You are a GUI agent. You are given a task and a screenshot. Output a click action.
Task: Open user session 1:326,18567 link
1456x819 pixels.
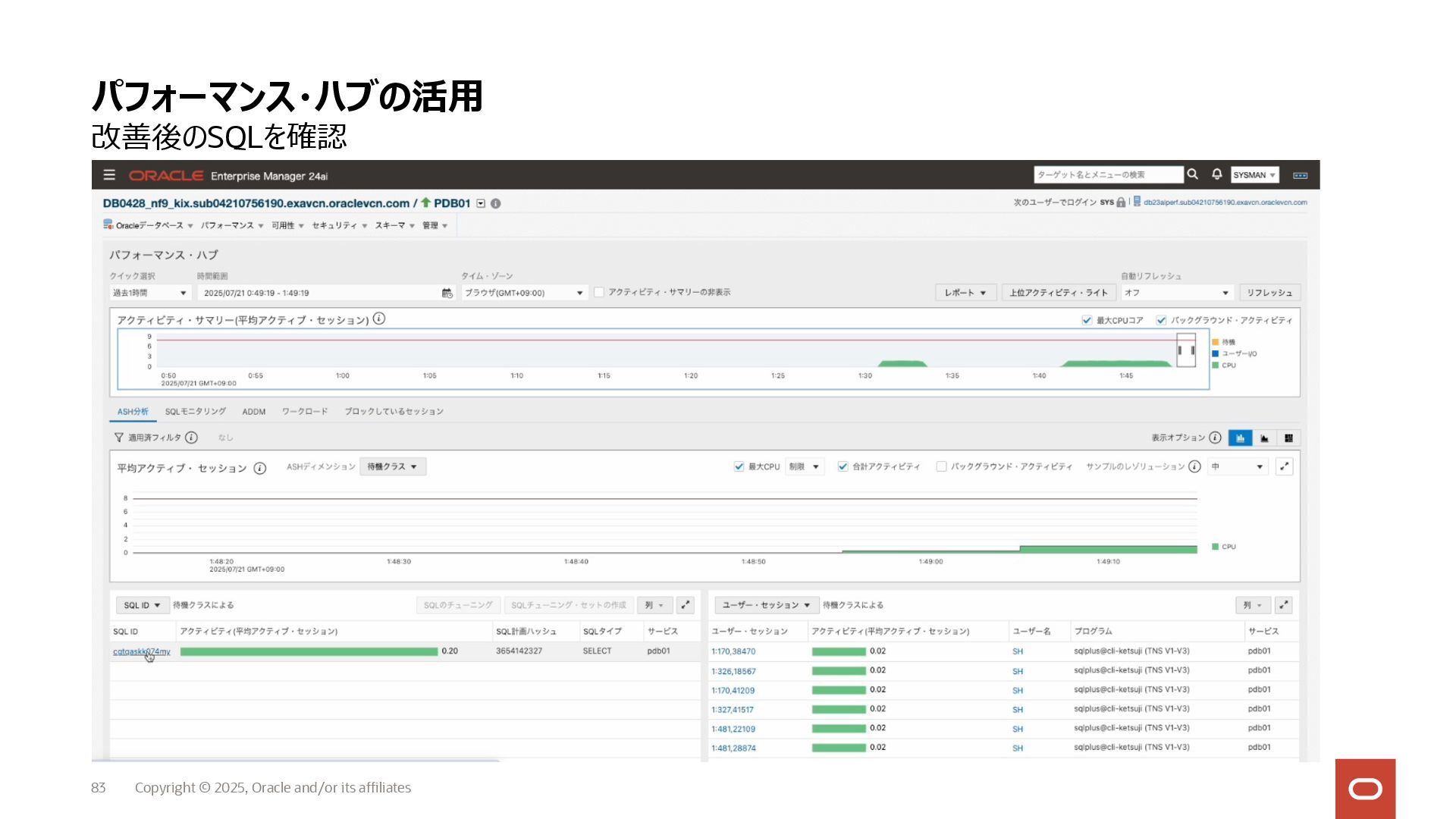733,671
